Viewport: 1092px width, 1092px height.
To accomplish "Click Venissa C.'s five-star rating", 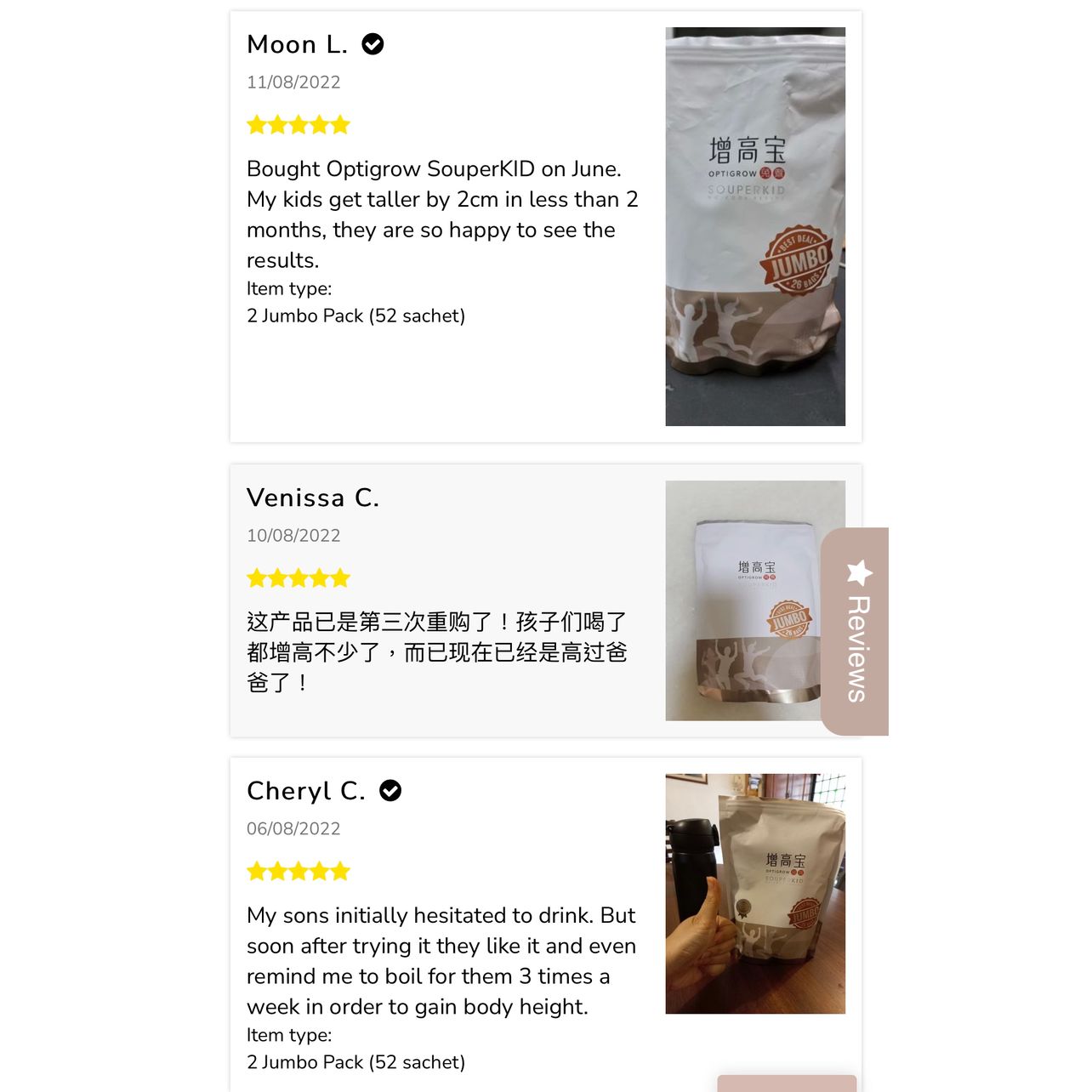I will pyautogui.click(x=299, y=578).
